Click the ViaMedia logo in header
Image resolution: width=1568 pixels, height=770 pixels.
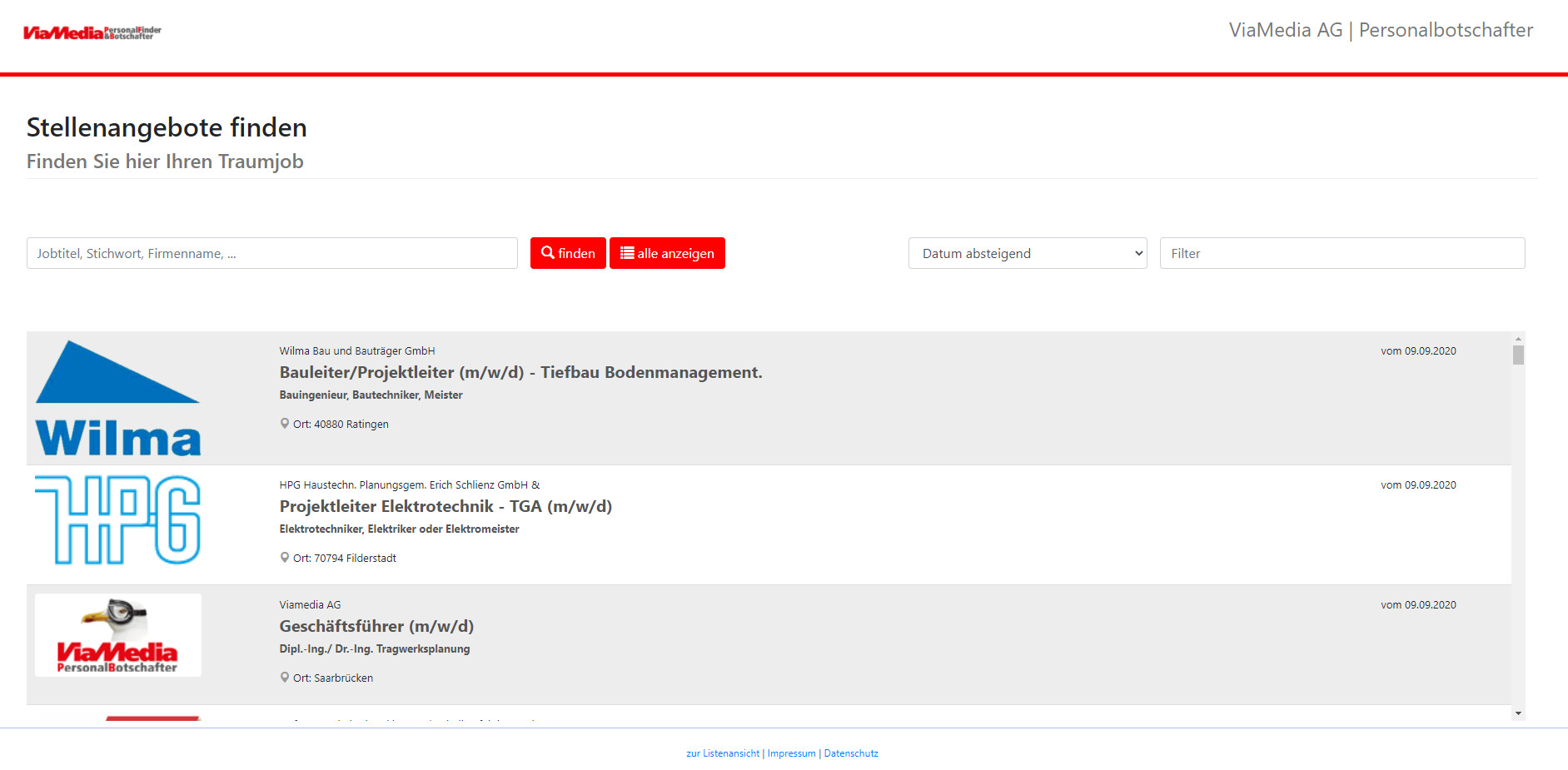92,32
